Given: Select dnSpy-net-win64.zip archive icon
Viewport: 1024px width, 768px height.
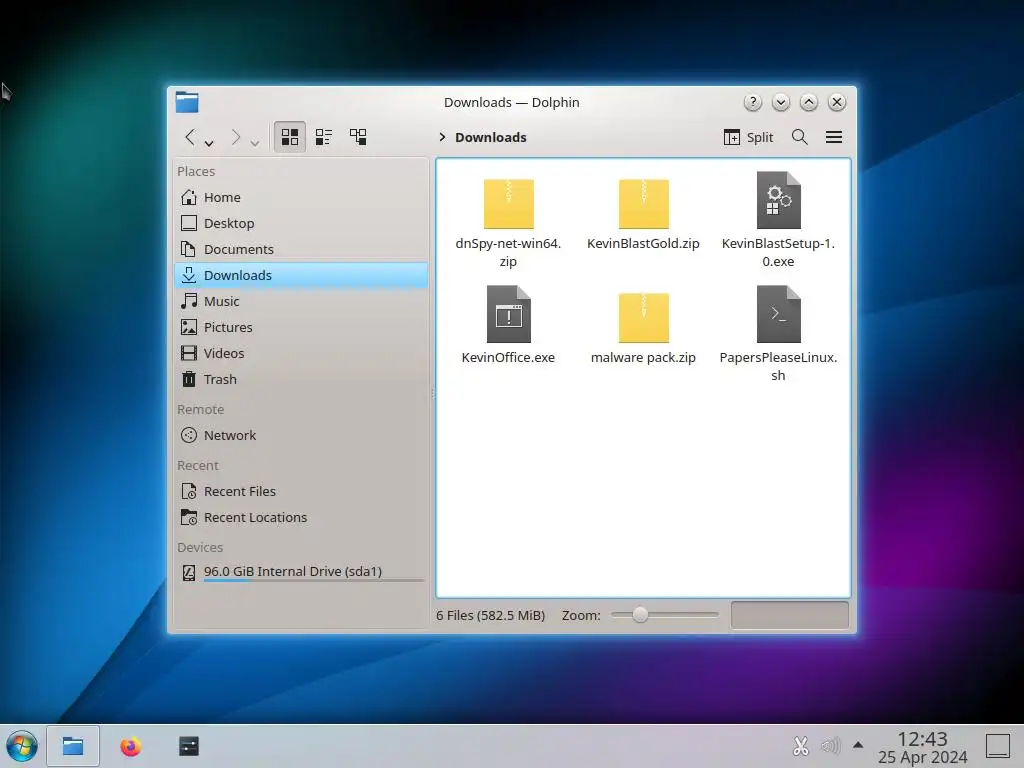Looking at the screenshot, I should tap(508, 204).
